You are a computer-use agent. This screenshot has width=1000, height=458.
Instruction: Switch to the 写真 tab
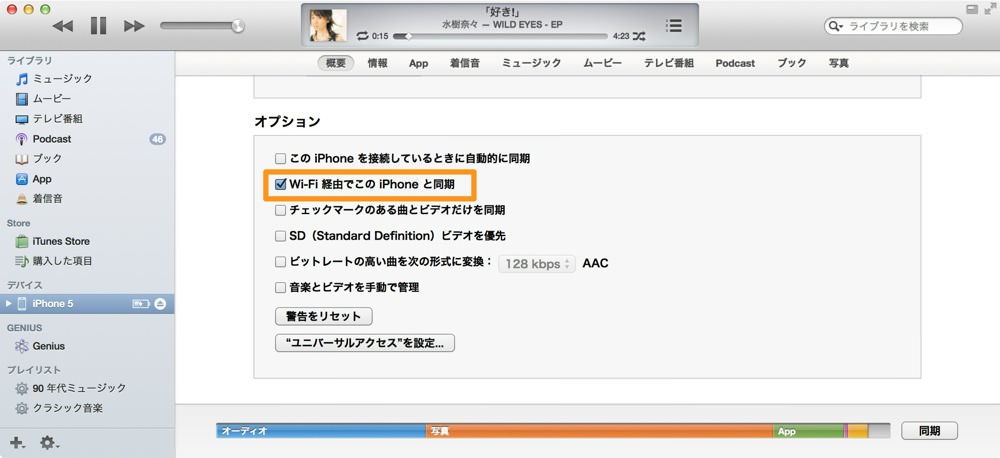(839, 63)
